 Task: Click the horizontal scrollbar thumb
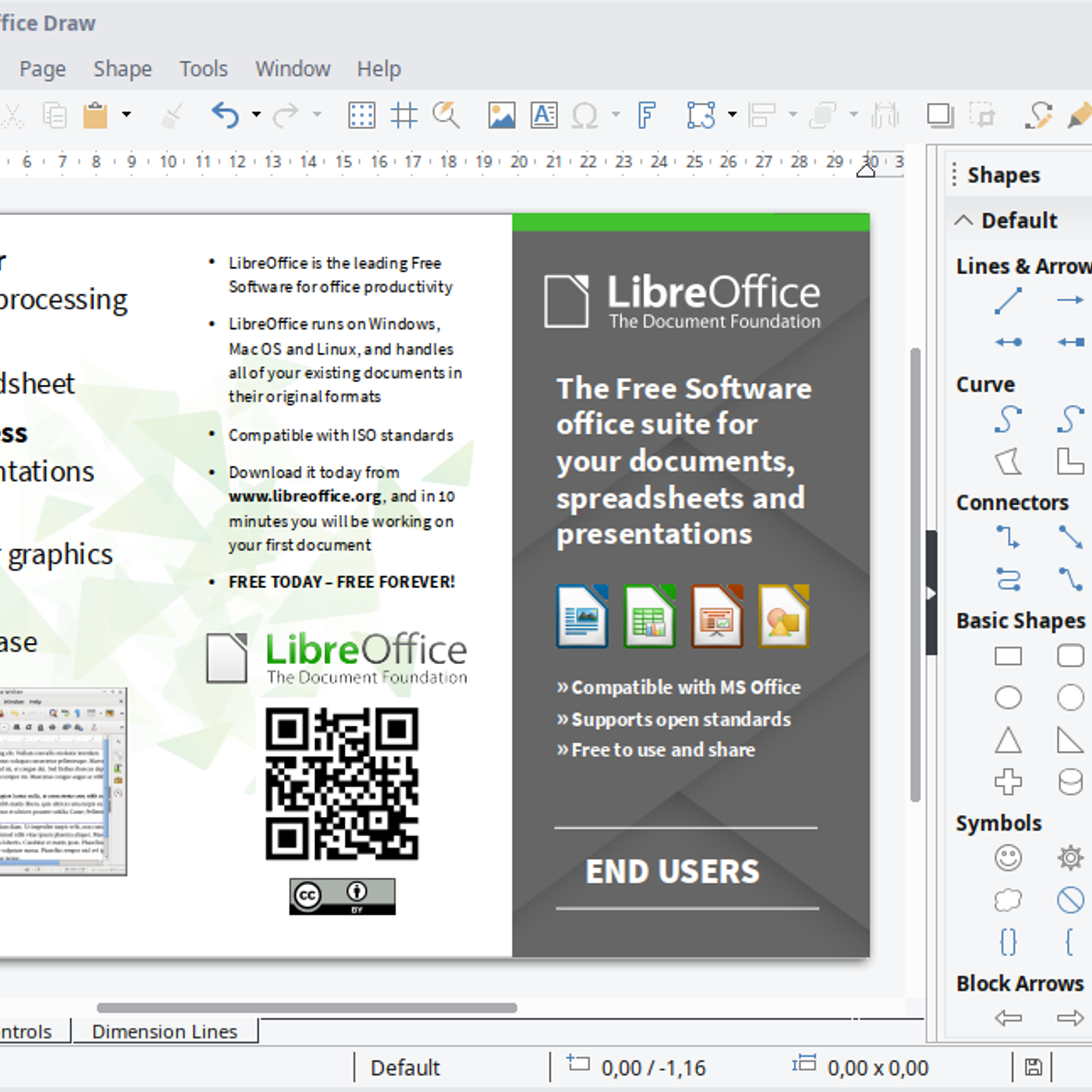point(307,1007)
